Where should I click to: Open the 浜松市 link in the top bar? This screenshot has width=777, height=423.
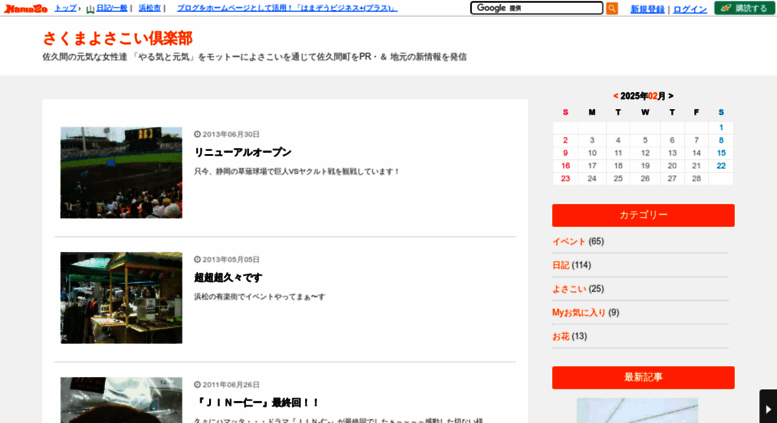pyautogui.click(x=150, y=8)
